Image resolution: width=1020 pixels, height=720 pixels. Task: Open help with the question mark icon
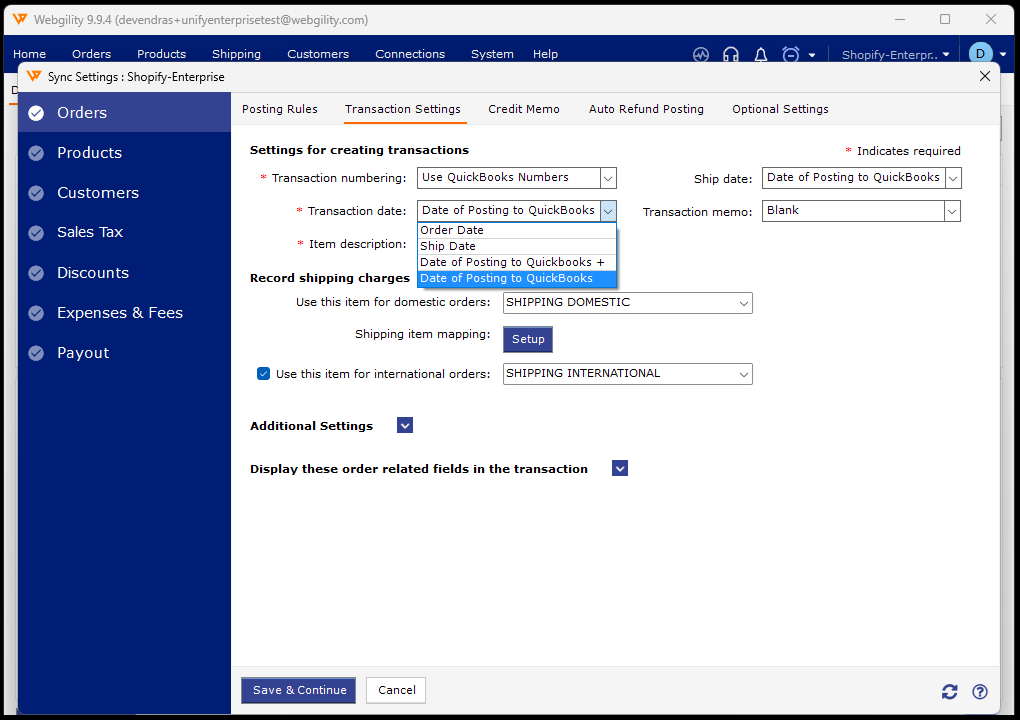pos(980,692)
